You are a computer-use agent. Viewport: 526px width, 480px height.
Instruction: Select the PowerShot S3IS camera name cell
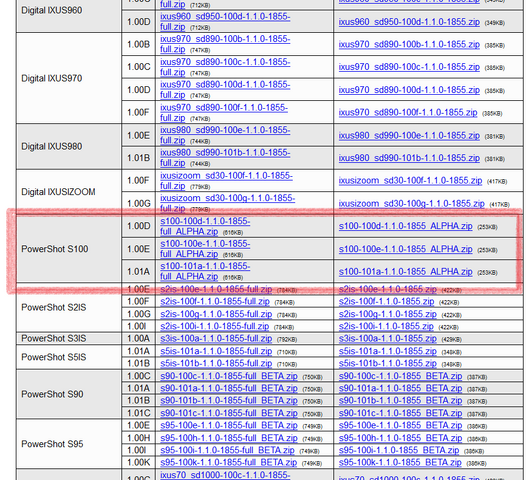[x=69, y=339]
